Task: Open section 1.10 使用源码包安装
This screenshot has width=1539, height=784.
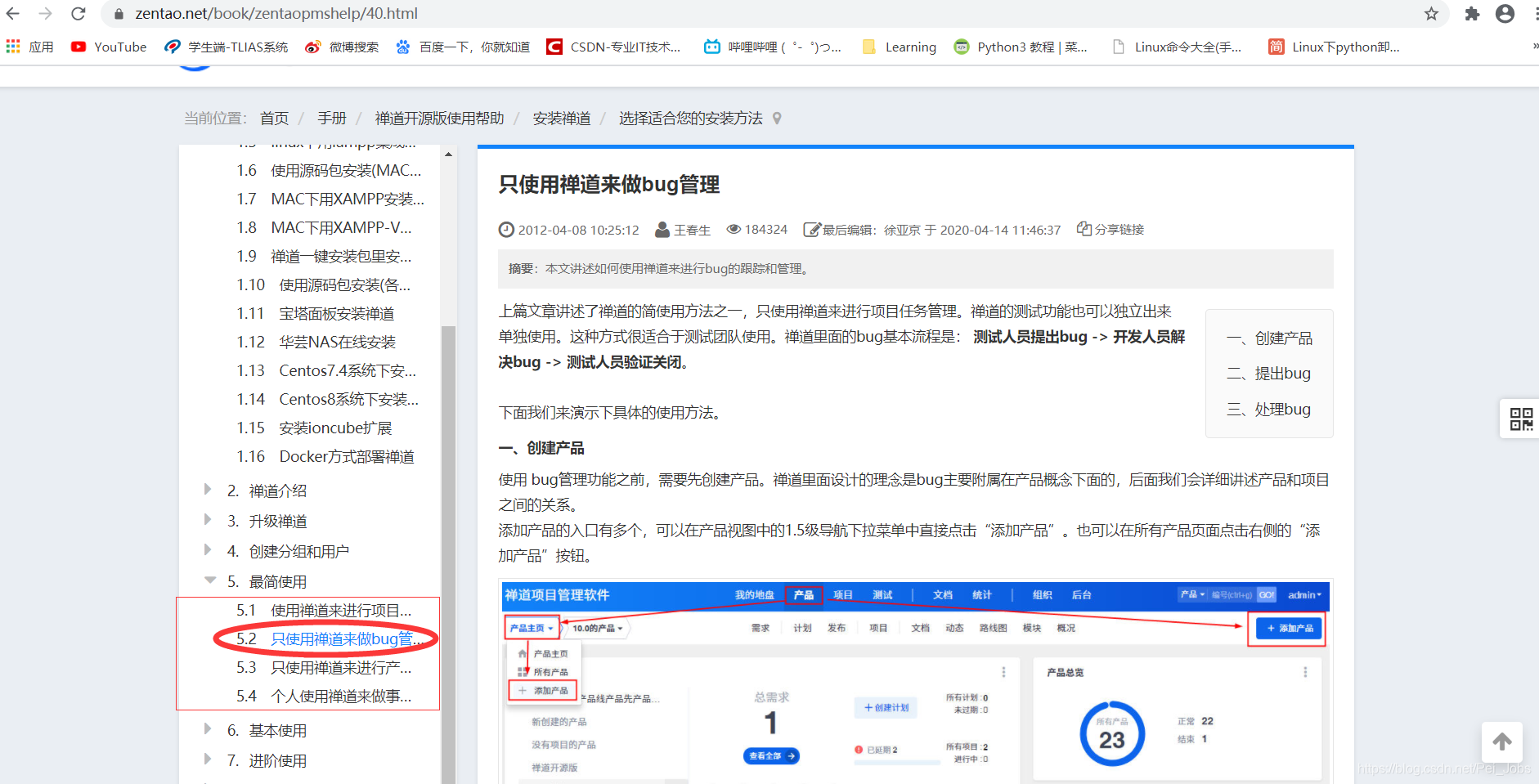Action: click(324, 285)
